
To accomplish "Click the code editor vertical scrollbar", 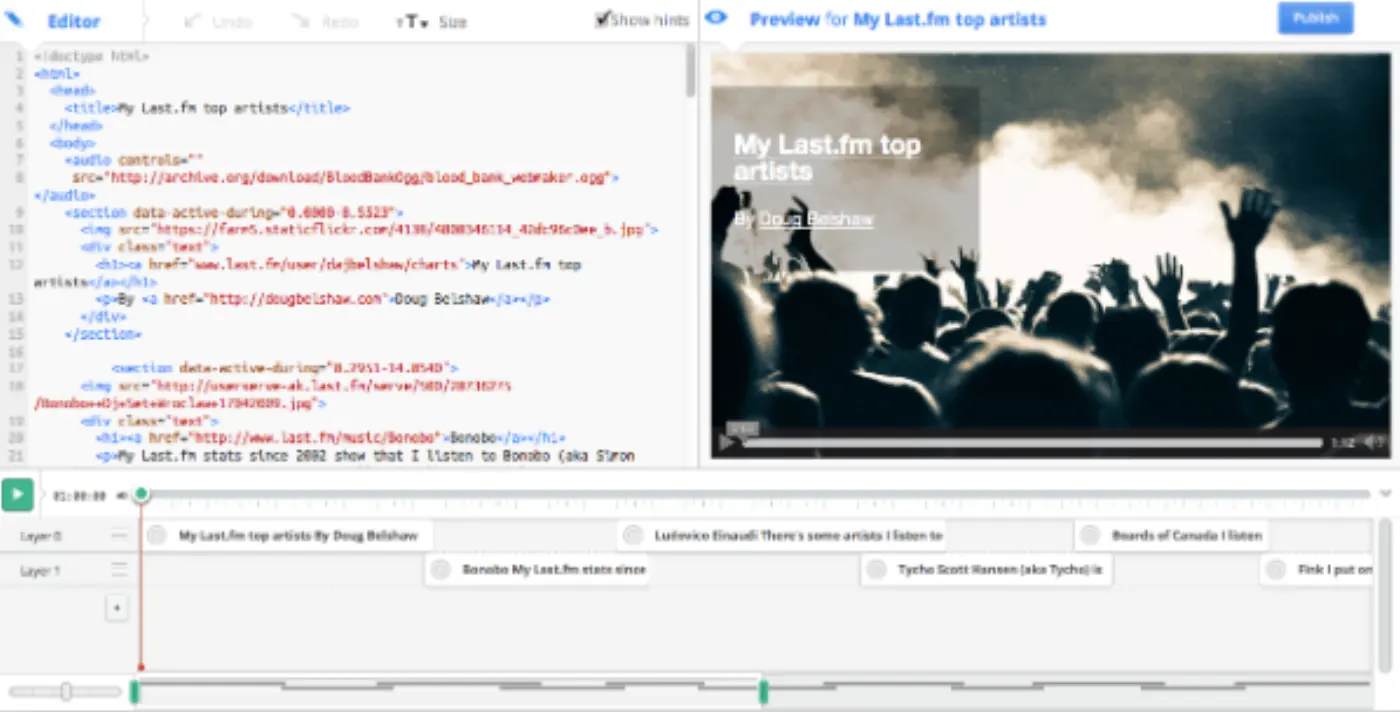I will 690,70.
